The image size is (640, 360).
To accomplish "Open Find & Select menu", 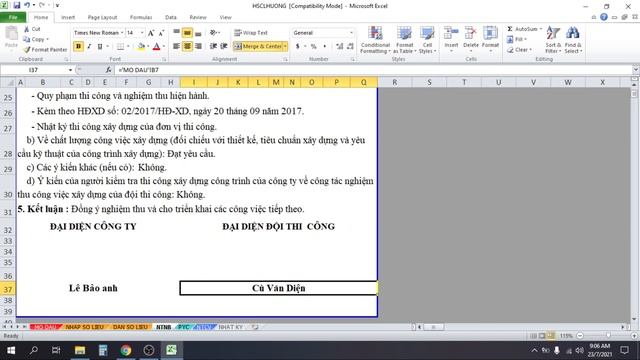I will (x=573, y=40).
